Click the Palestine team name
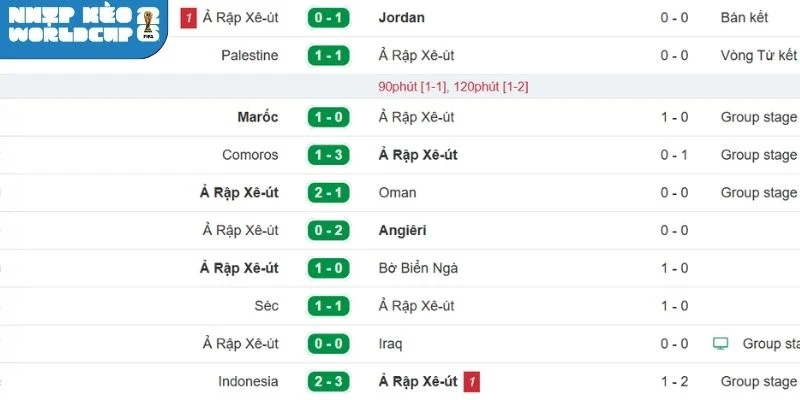The height and width of the screenshot is (400, 800). pyautogui.click(x=250, y=55)
